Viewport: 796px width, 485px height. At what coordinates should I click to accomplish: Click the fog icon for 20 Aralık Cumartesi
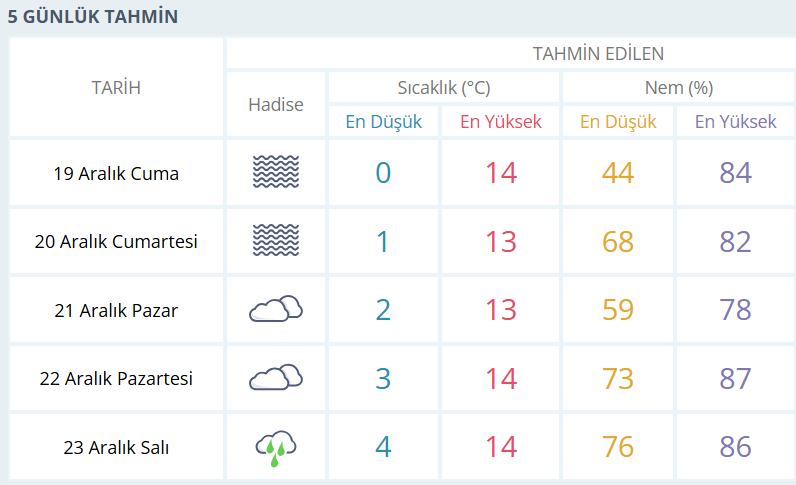coord(276,241)
